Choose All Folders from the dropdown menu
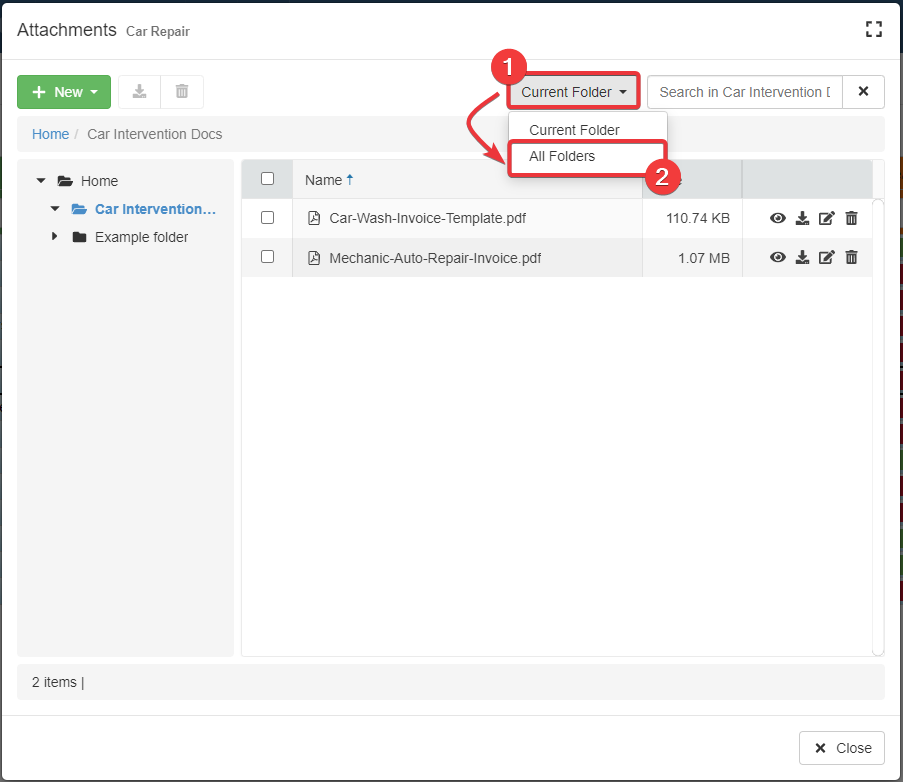903x782 pixels. point(562,156)
